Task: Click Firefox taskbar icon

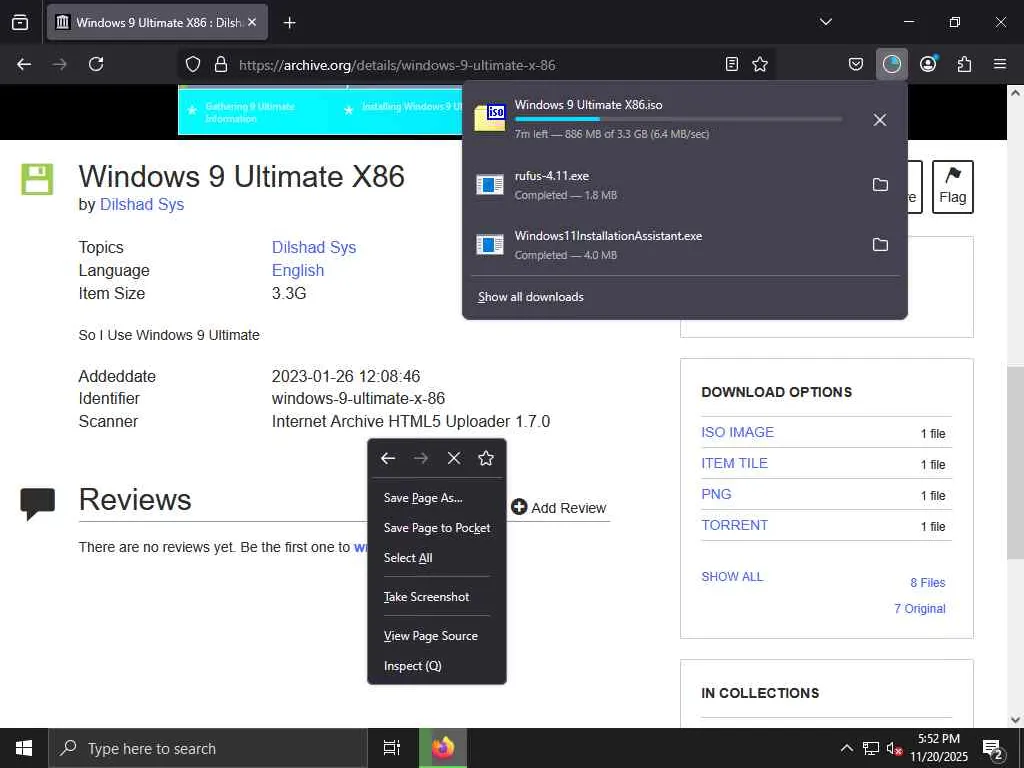Action: pos(443,748)
